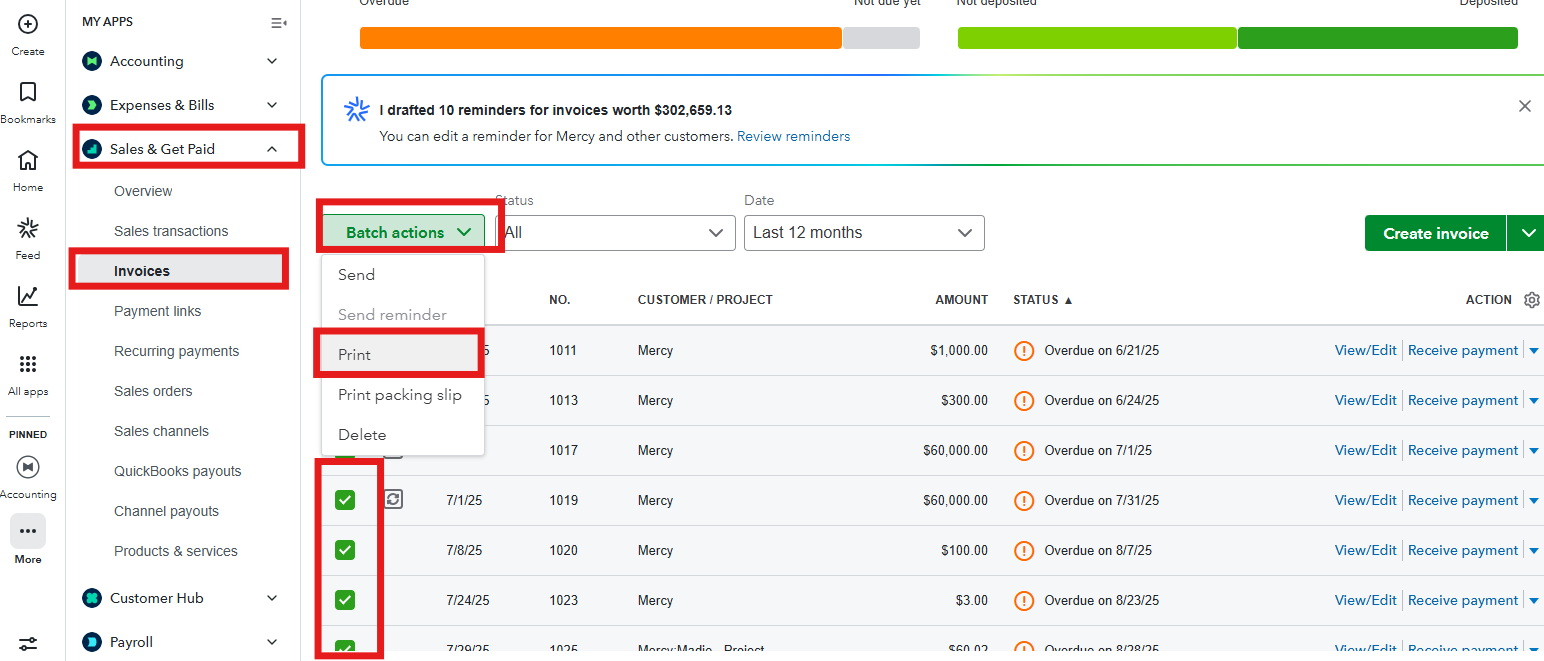Sort by AMOUNT column header
The image size is (1544, 661).
coord(961,300)
